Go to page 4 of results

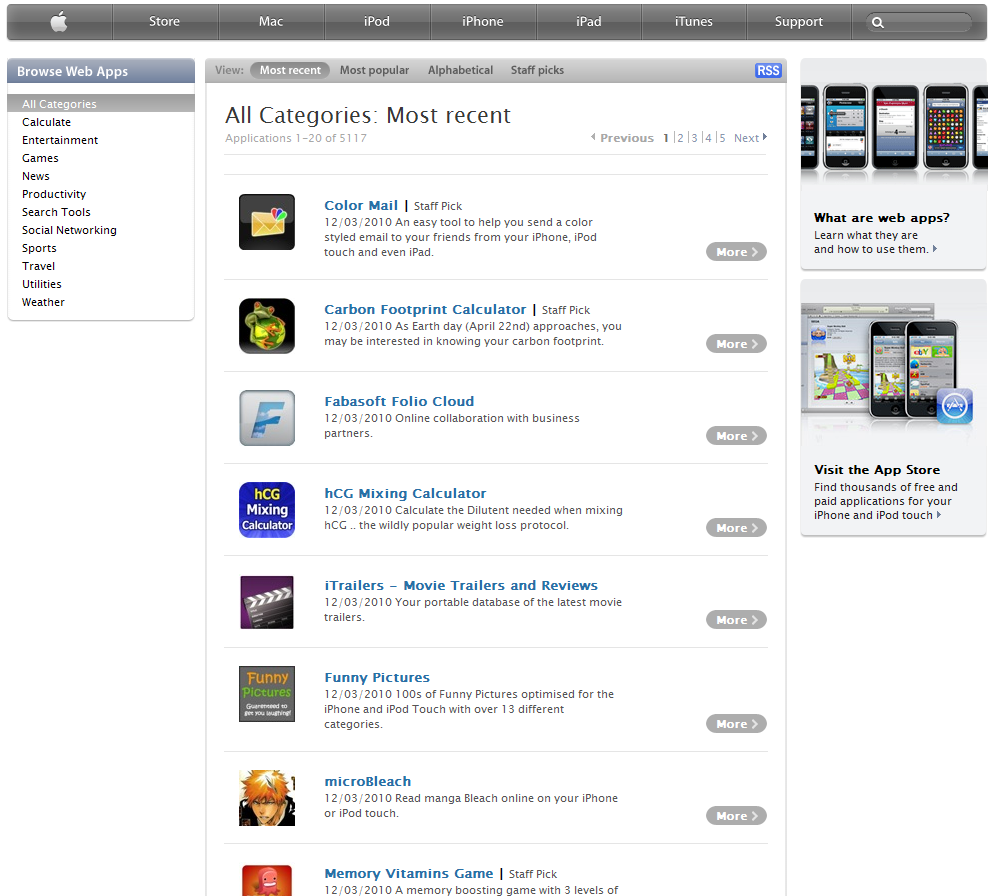coord(708,138)
